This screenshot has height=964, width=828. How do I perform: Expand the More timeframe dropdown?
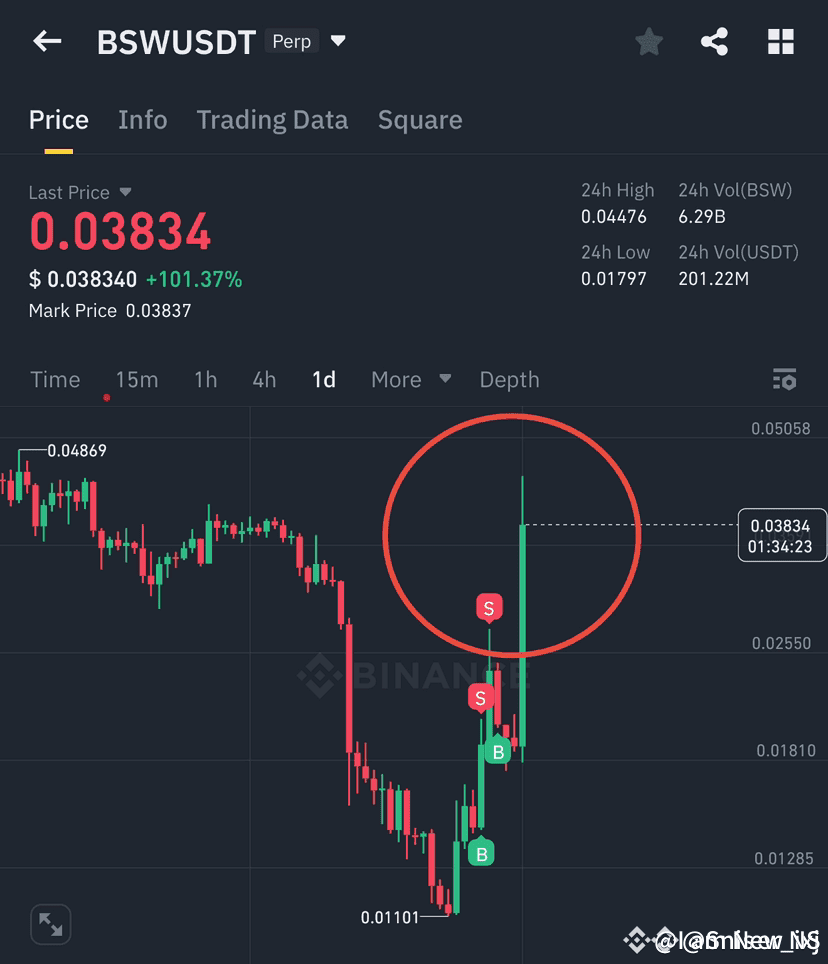[x=410, y=380]
